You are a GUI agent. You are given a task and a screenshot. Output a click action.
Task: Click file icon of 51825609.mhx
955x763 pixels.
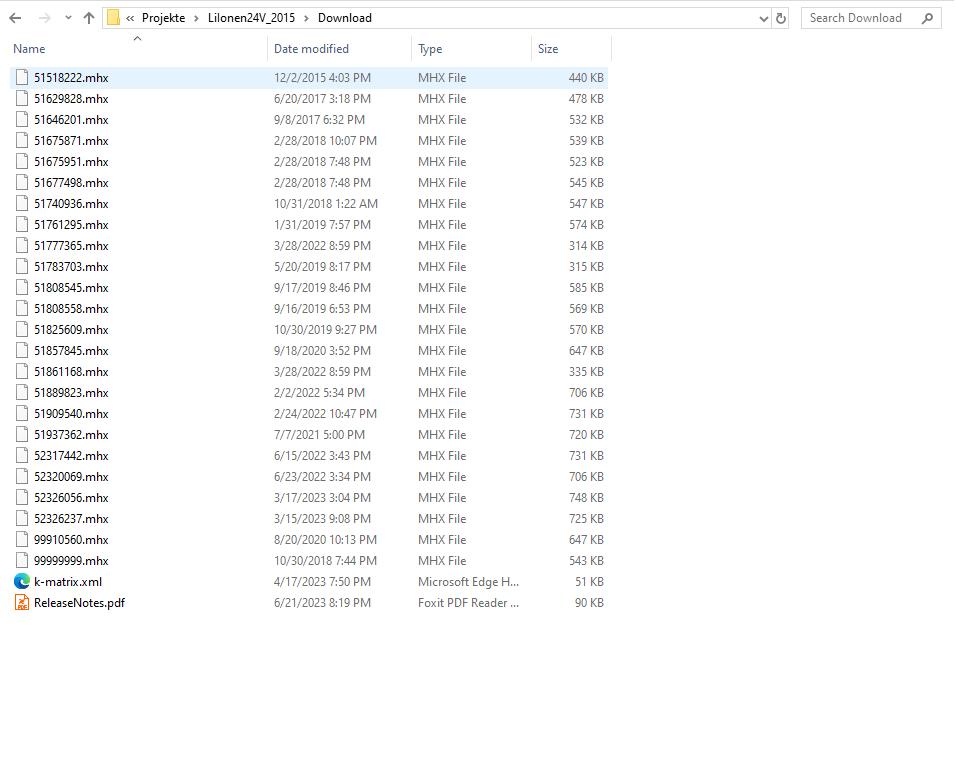tap(22, 329)
